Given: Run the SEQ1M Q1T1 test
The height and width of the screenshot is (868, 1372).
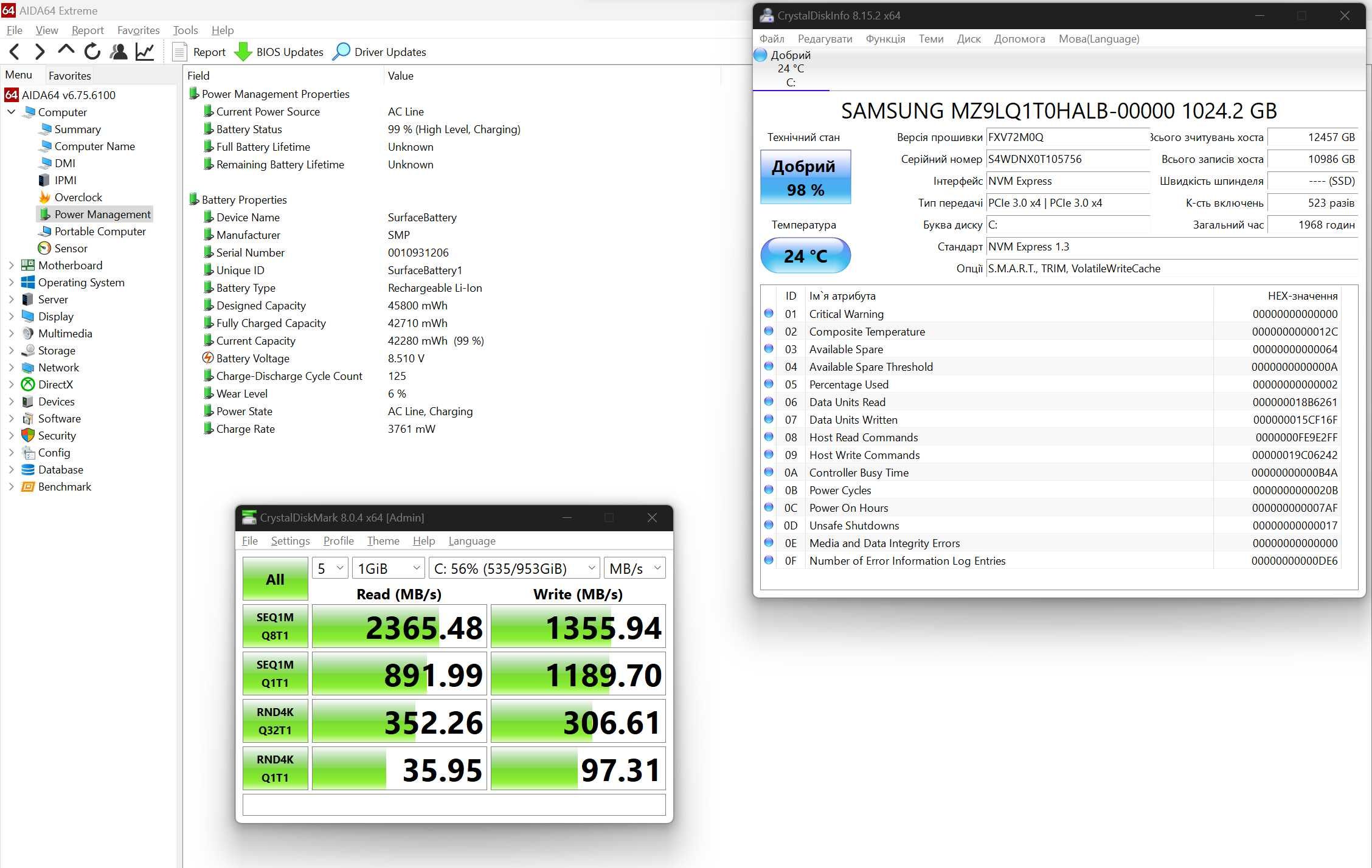Looking at the screenshot, I should pos(275,673).
